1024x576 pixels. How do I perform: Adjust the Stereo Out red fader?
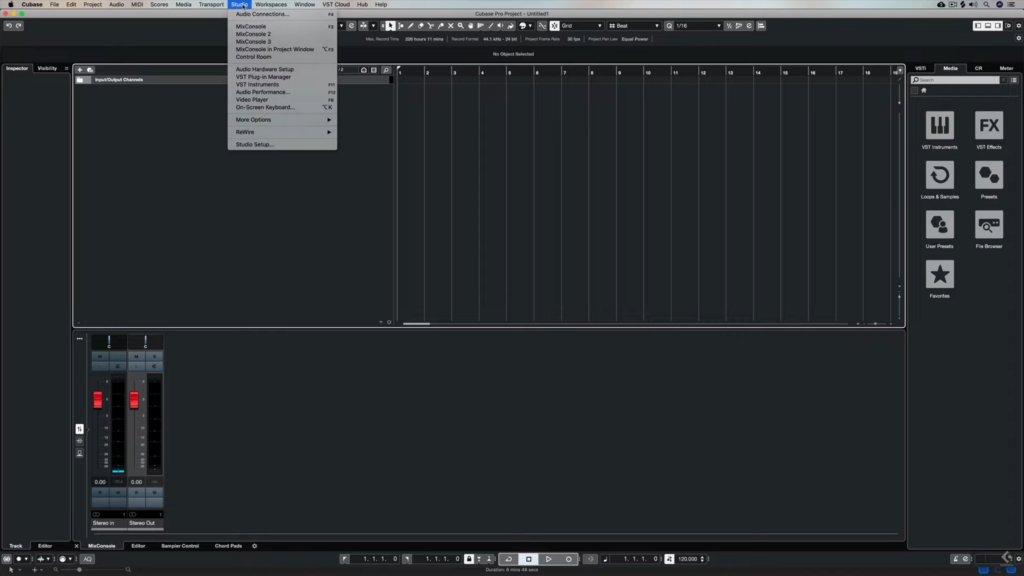click(134, 400)
